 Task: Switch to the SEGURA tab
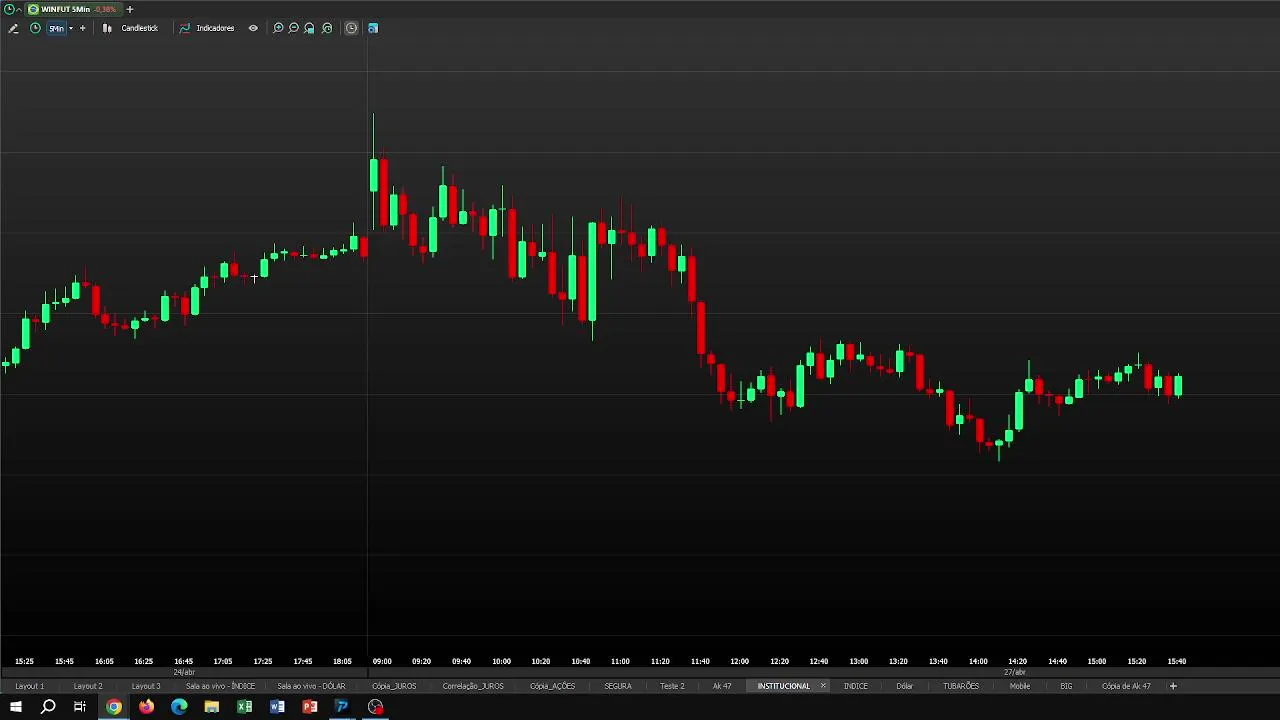point(618,686)
